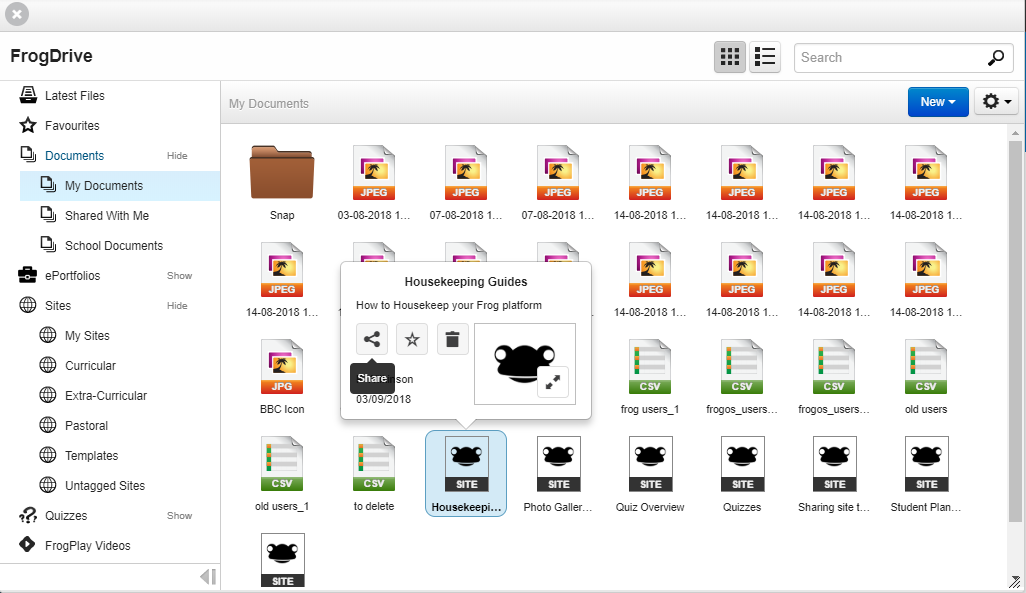Select frog users_1 CSV file
Image resolution: width=1026 pixels, height=593 pixels.
[x=650, y=377]
